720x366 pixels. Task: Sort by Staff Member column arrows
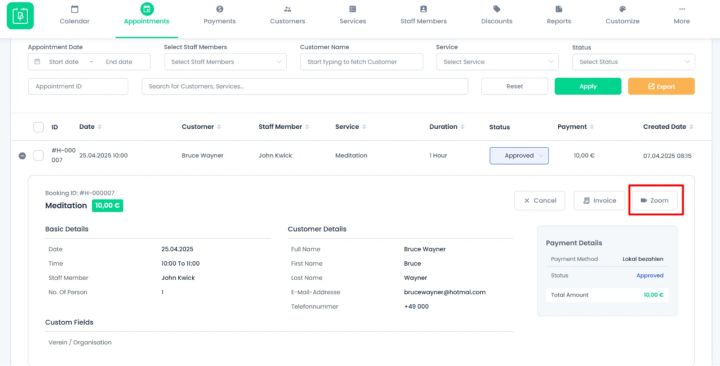307,127
